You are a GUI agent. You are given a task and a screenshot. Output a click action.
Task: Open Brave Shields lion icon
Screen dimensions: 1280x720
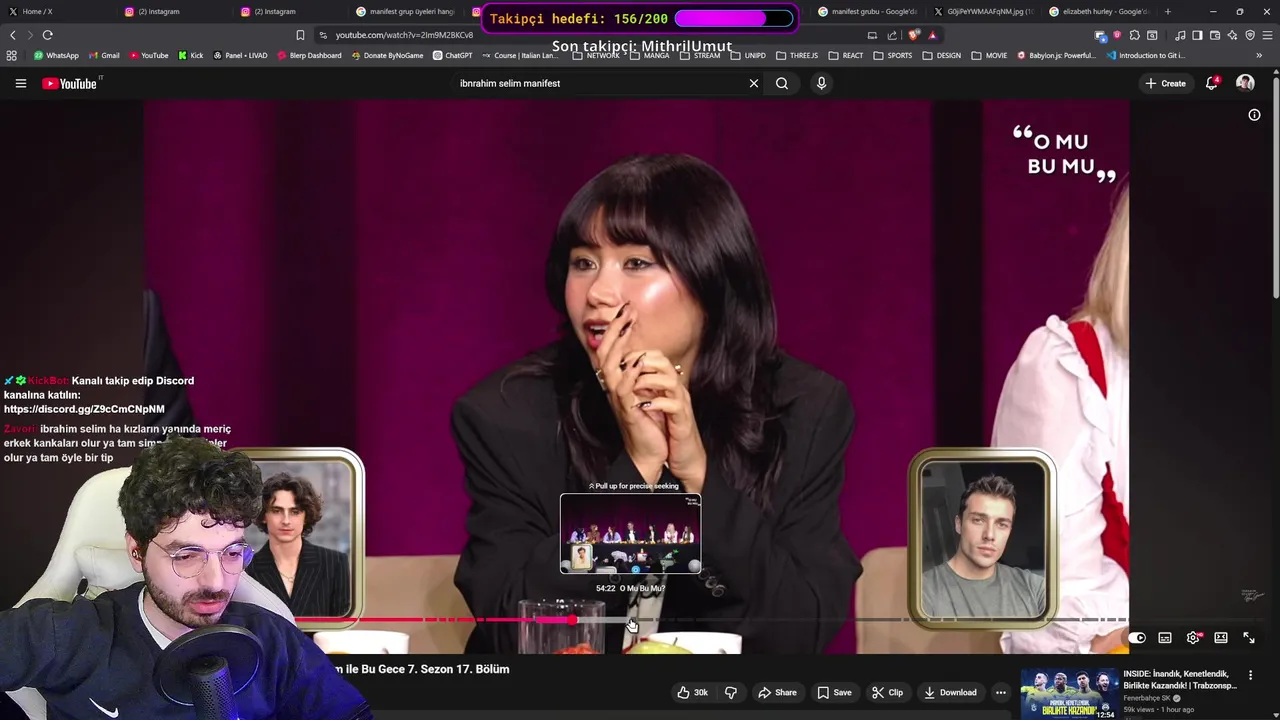(914, 35)
